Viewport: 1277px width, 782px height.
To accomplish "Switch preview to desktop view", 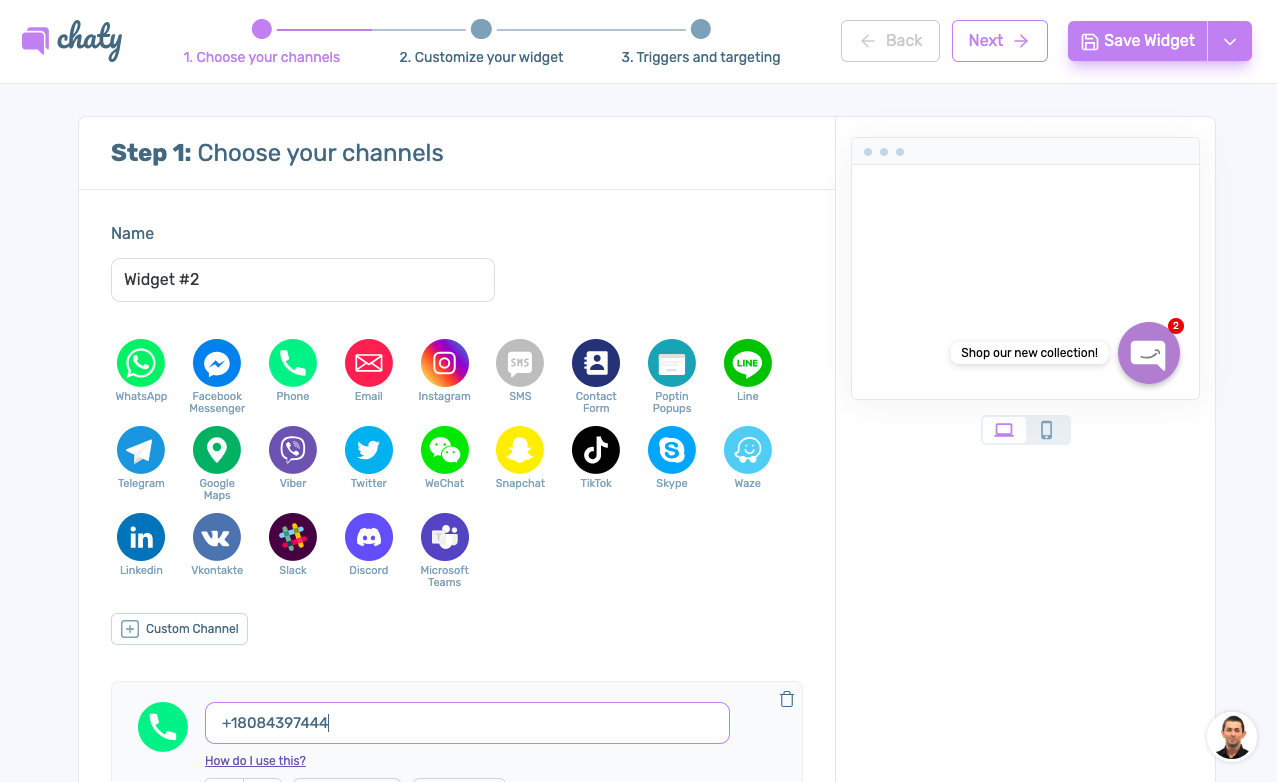I will coord(1004,430).
